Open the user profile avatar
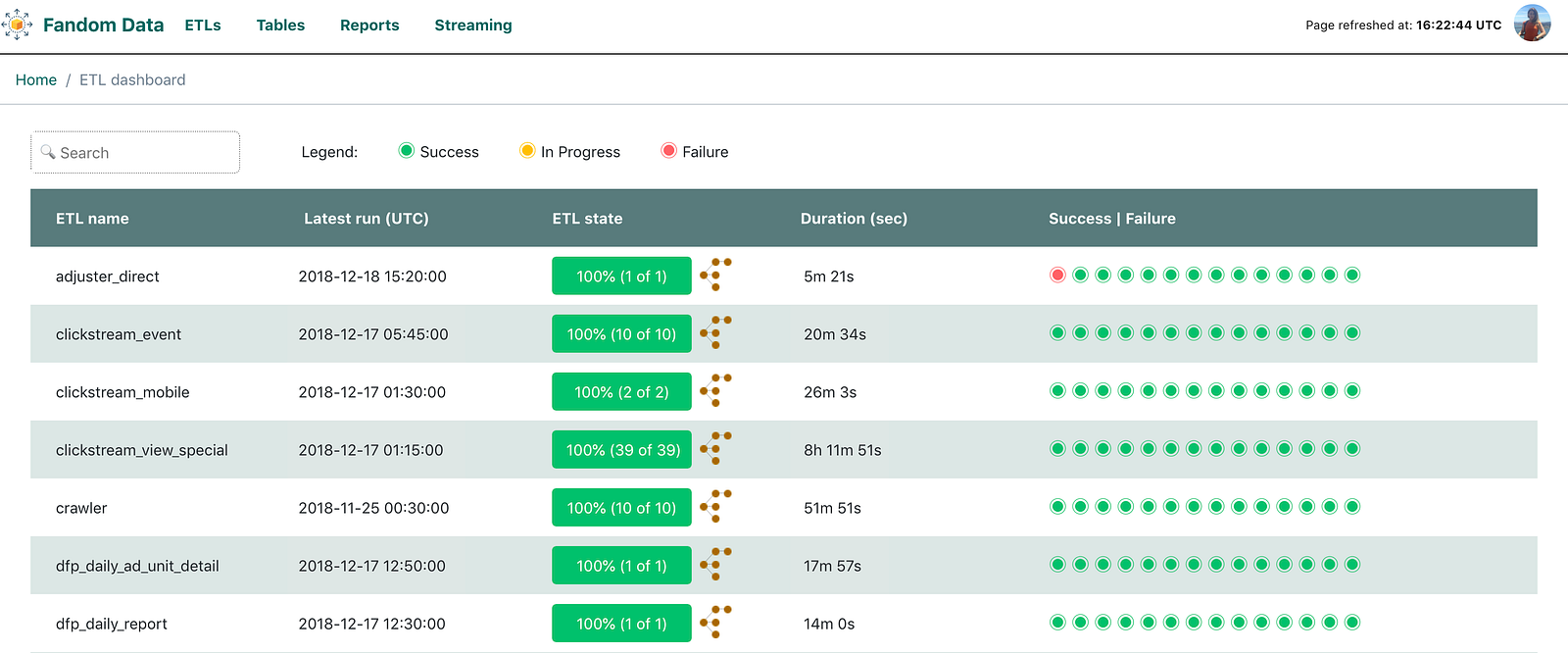This screenshot has width=1568, height=653. pos(1532,24)
